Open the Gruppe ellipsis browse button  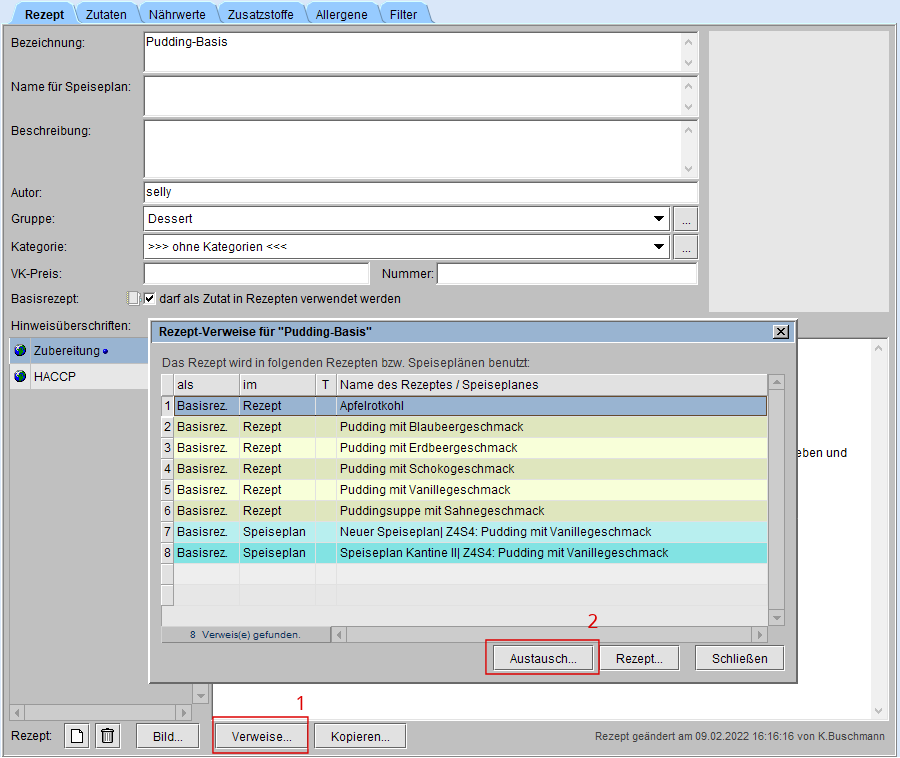pos(685,219)
